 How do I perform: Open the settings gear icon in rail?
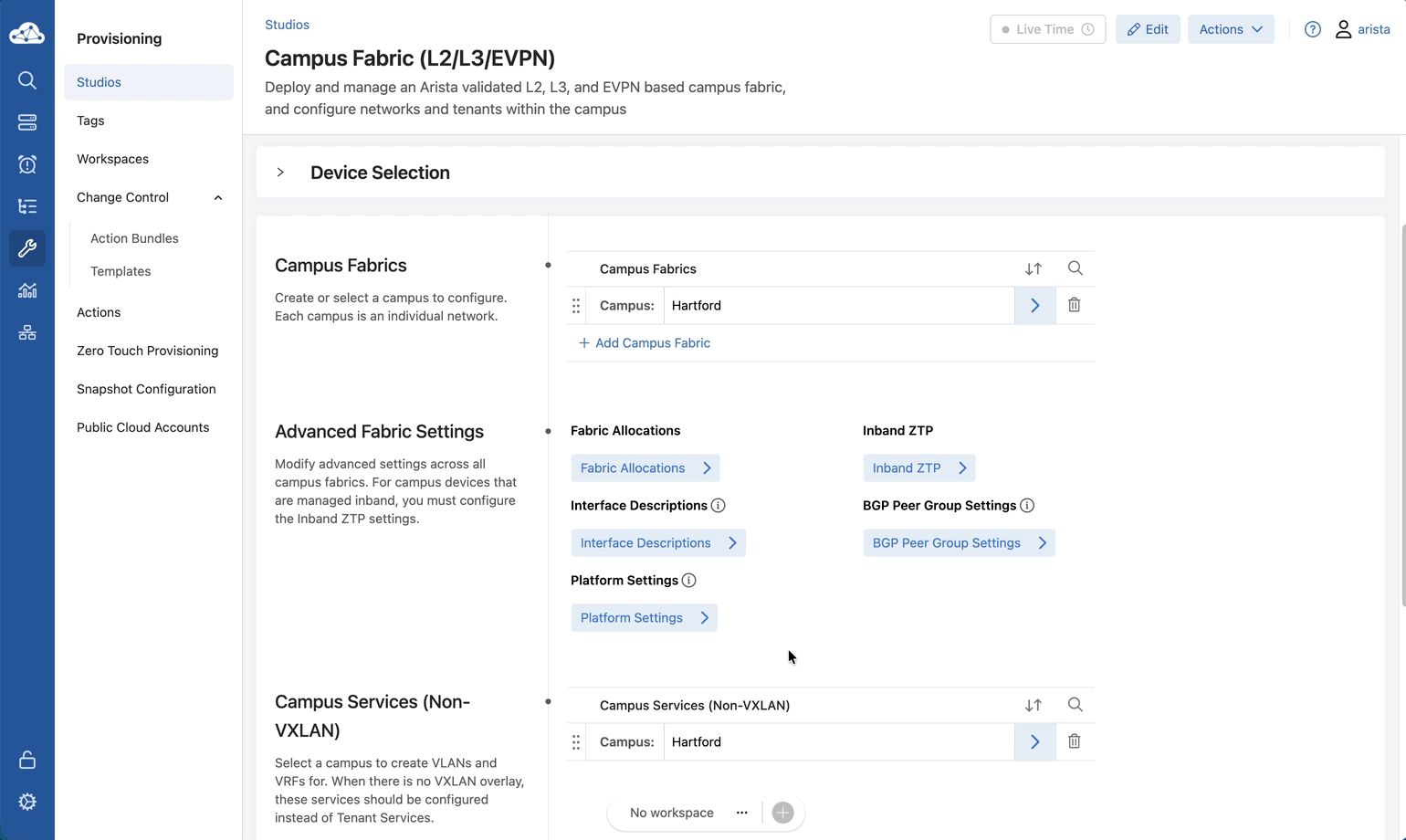click(27, 802)
